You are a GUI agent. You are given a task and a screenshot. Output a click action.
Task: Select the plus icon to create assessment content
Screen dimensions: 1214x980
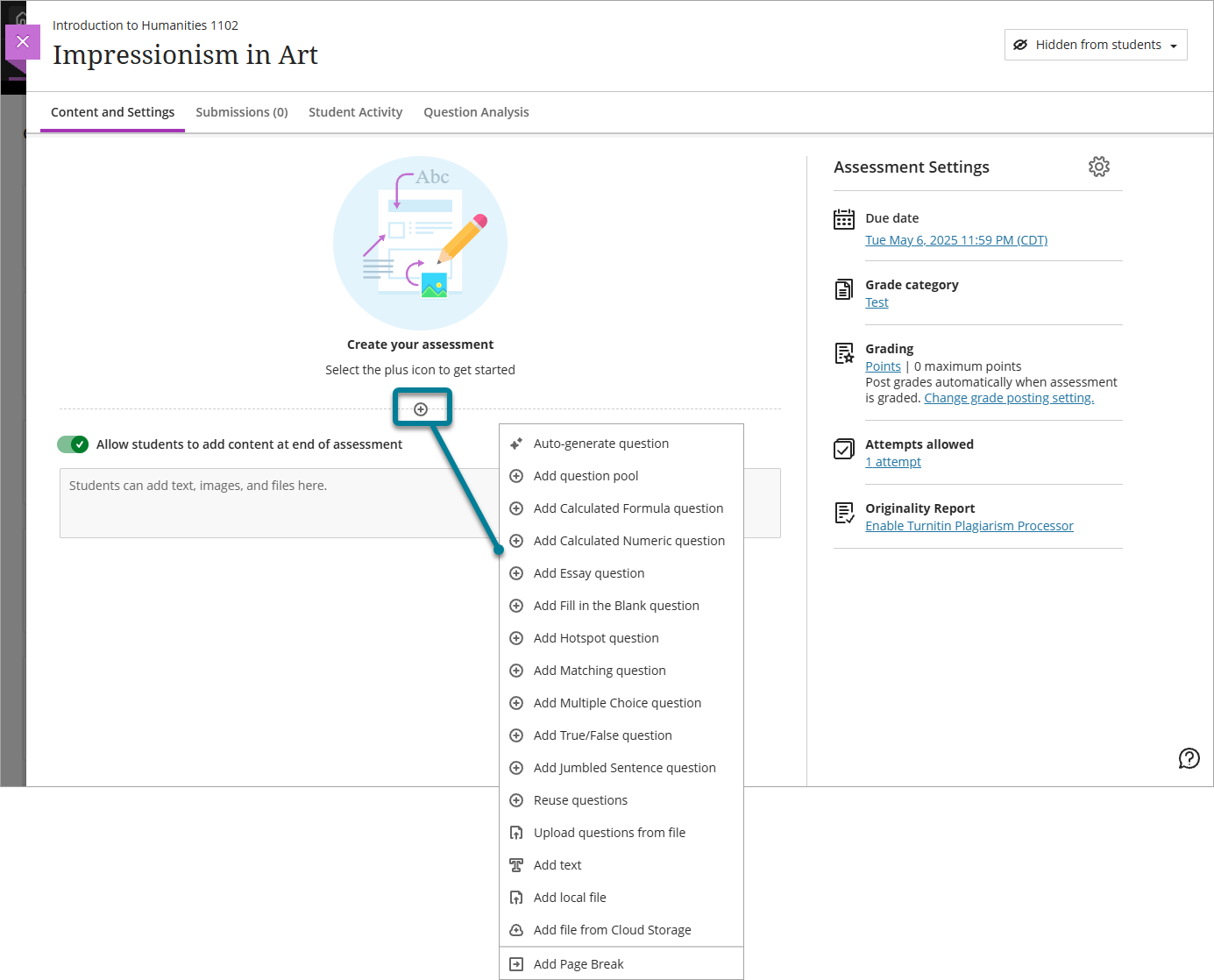click(422, 408)
